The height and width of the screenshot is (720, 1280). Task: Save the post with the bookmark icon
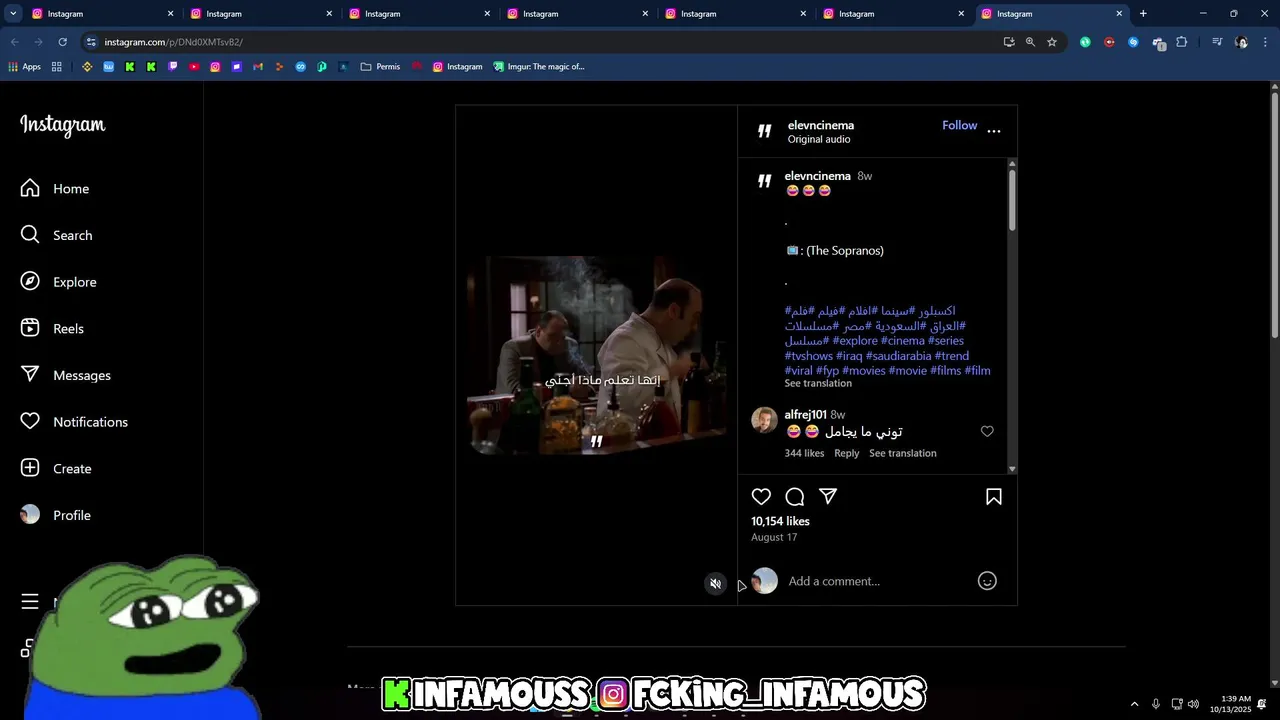tap(994, 497)
